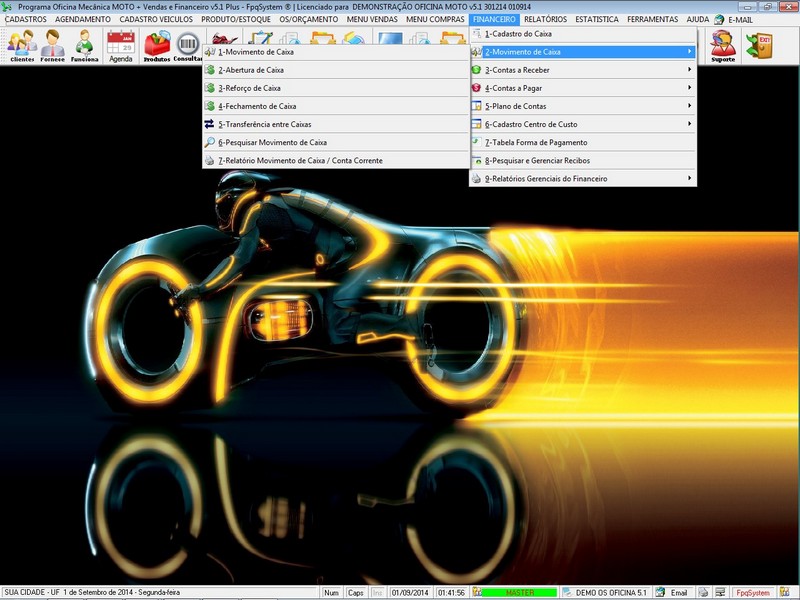
Task: Click Tabela Forma de Pagamento item
Action: pos(536,142)
